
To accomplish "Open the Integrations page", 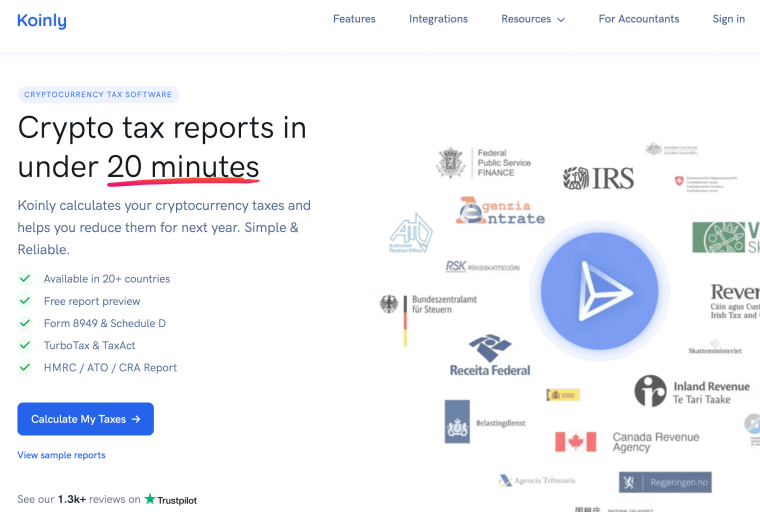I will point(438,19).
